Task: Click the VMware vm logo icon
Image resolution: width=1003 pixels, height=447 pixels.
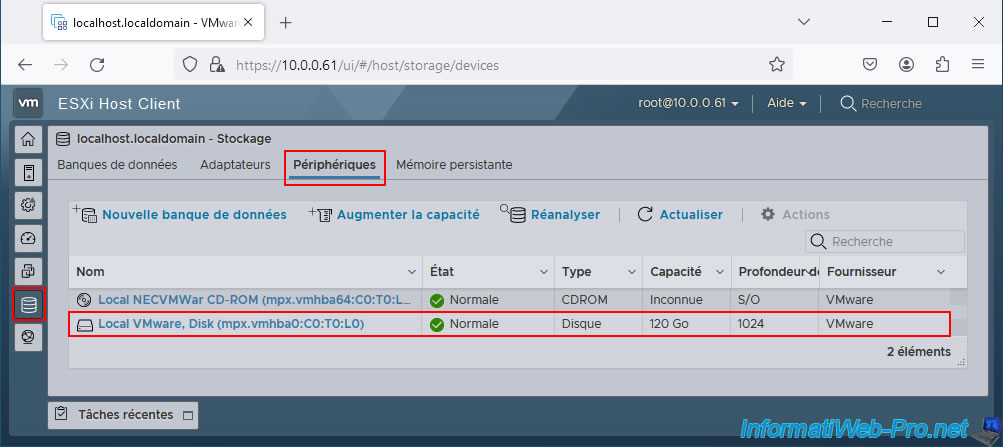Action: click(29, 103)
